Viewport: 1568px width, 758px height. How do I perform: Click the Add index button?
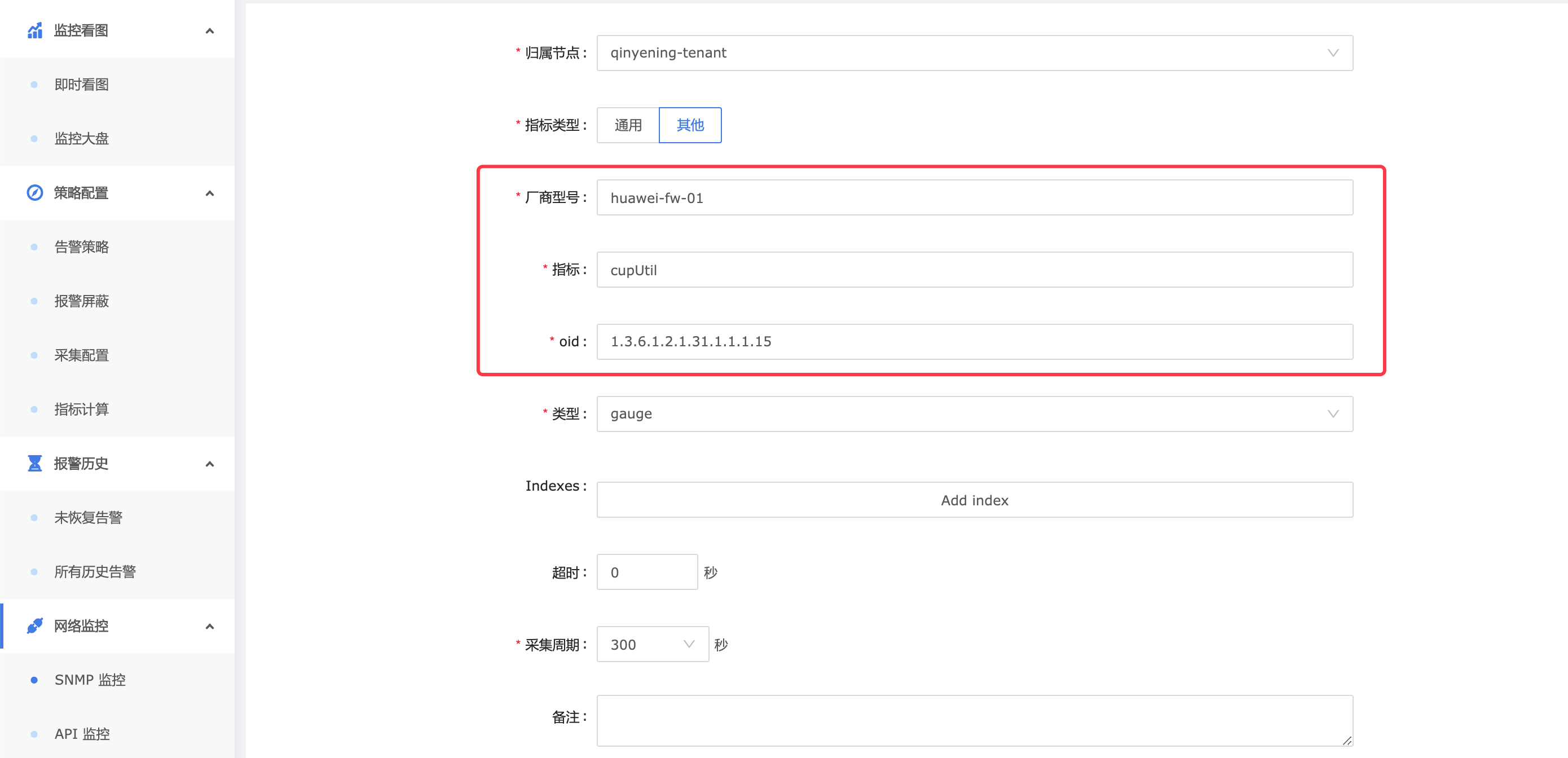click(974, 500)
